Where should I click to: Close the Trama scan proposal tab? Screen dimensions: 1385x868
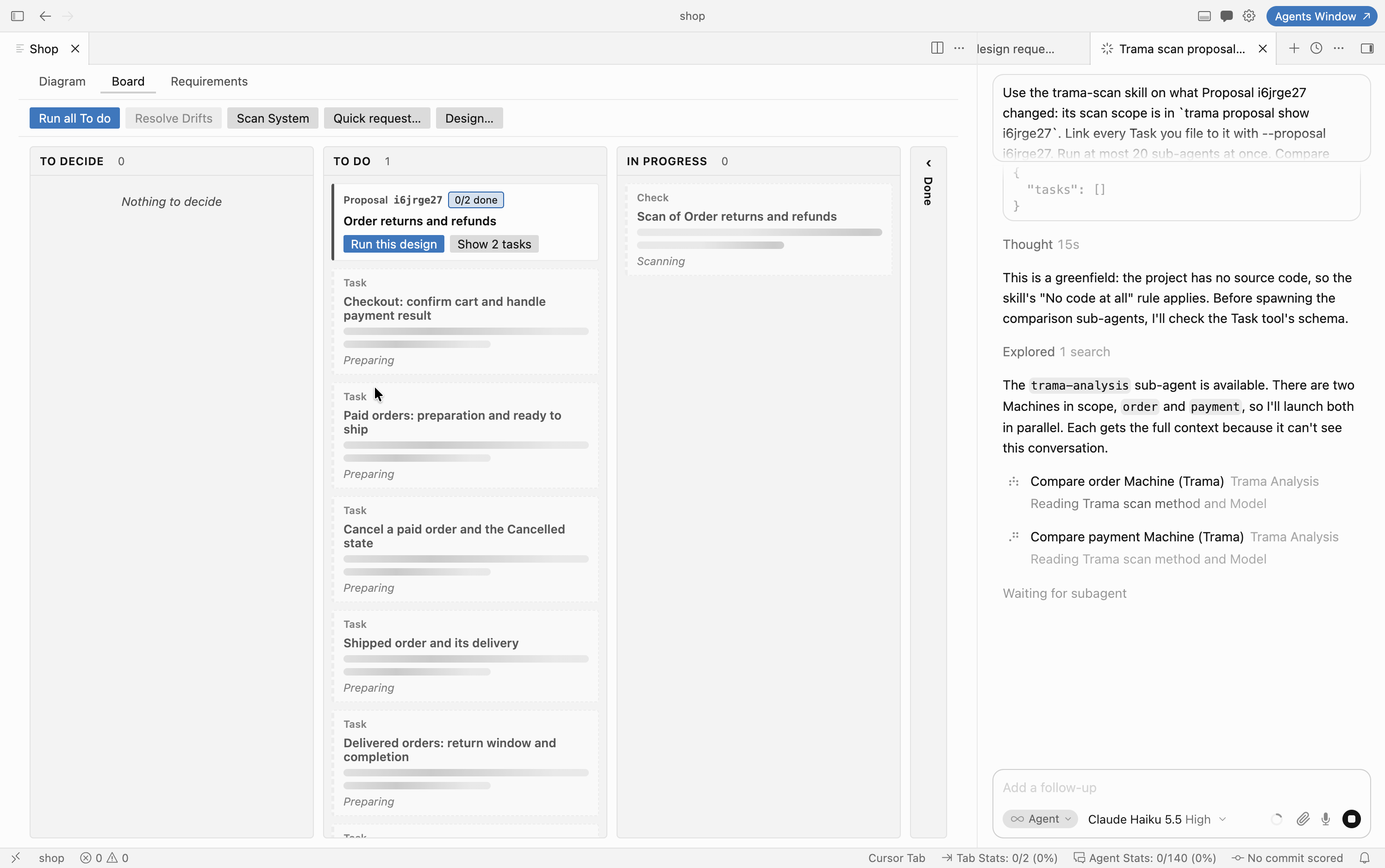point(1263,49)
